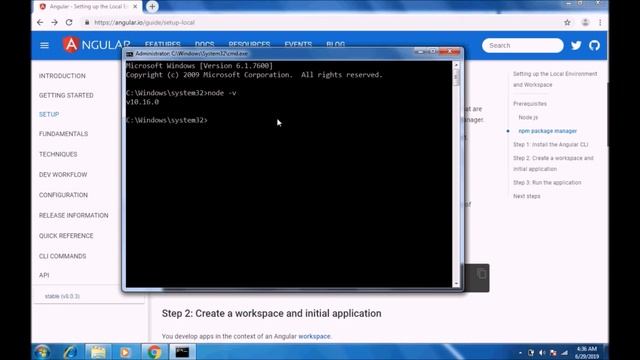The width and height of the screenshot is (640, 360).
Task: Copy code block using copy icon
Action: (x=482, y=274)
